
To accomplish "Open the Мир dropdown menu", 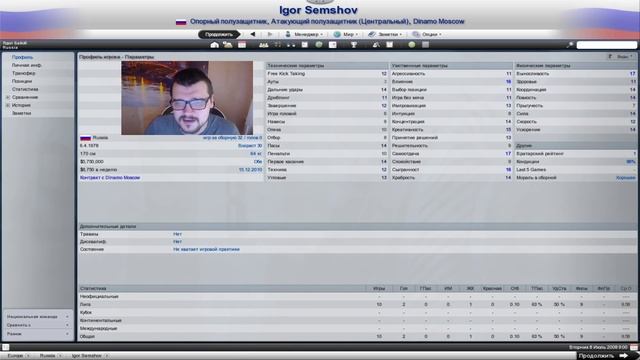I will [346, 34].
